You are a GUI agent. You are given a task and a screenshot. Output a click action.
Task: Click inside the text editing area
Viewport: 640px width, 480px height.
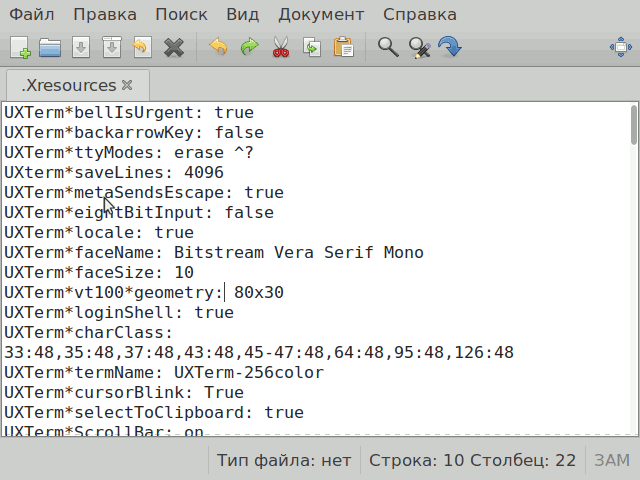tap(316, 269)
